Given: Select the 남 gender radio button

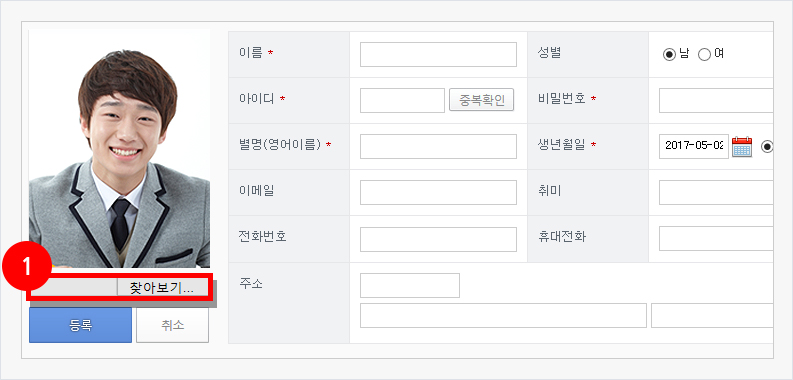Looking at the screenshot, I should [x=669, y=55].
